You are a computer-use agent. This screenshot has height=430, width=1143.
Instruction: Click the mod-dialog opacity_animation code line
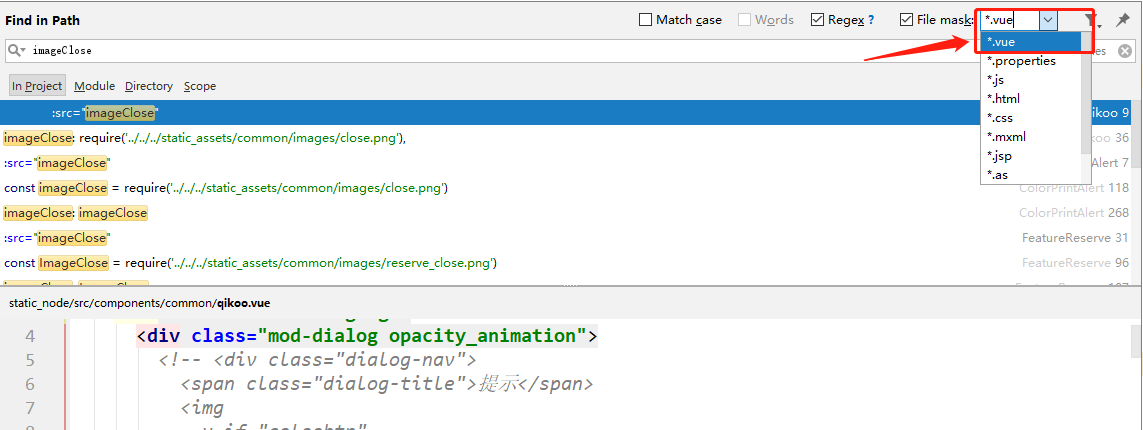(x=367, y=336)
